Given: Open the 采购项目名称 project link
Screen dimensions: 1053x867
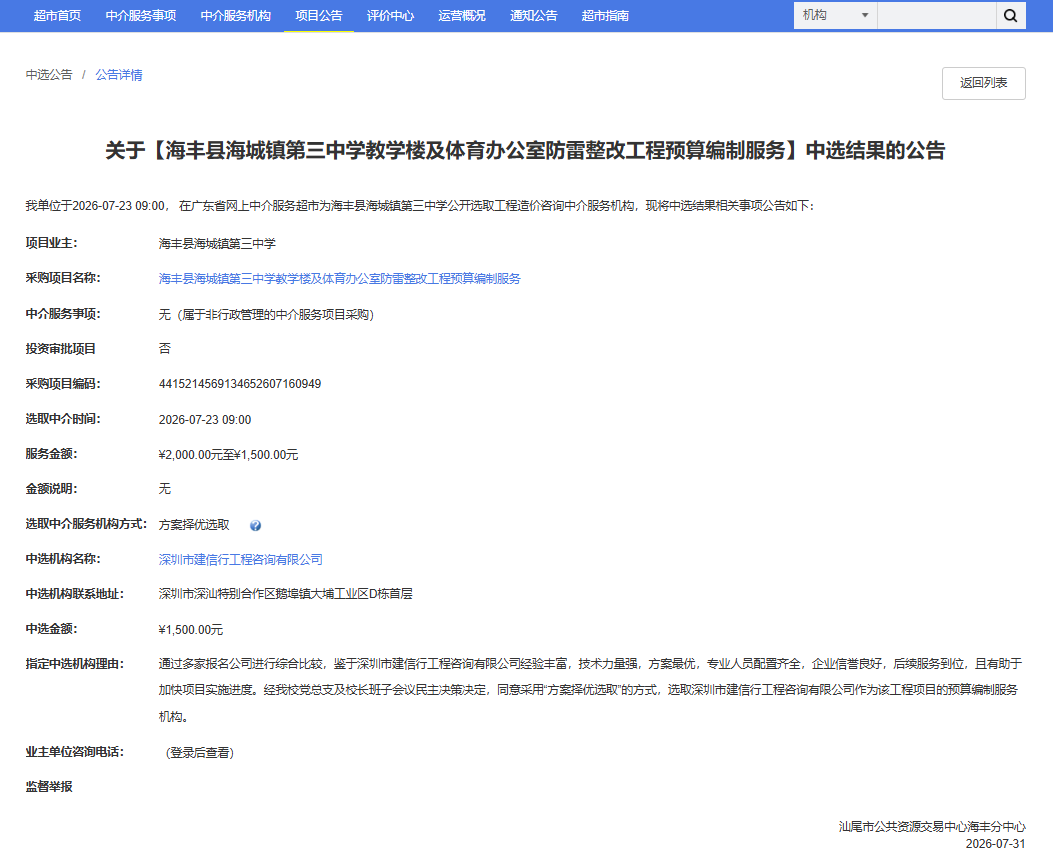Looking at the screenshot, I should click(339, 279).
